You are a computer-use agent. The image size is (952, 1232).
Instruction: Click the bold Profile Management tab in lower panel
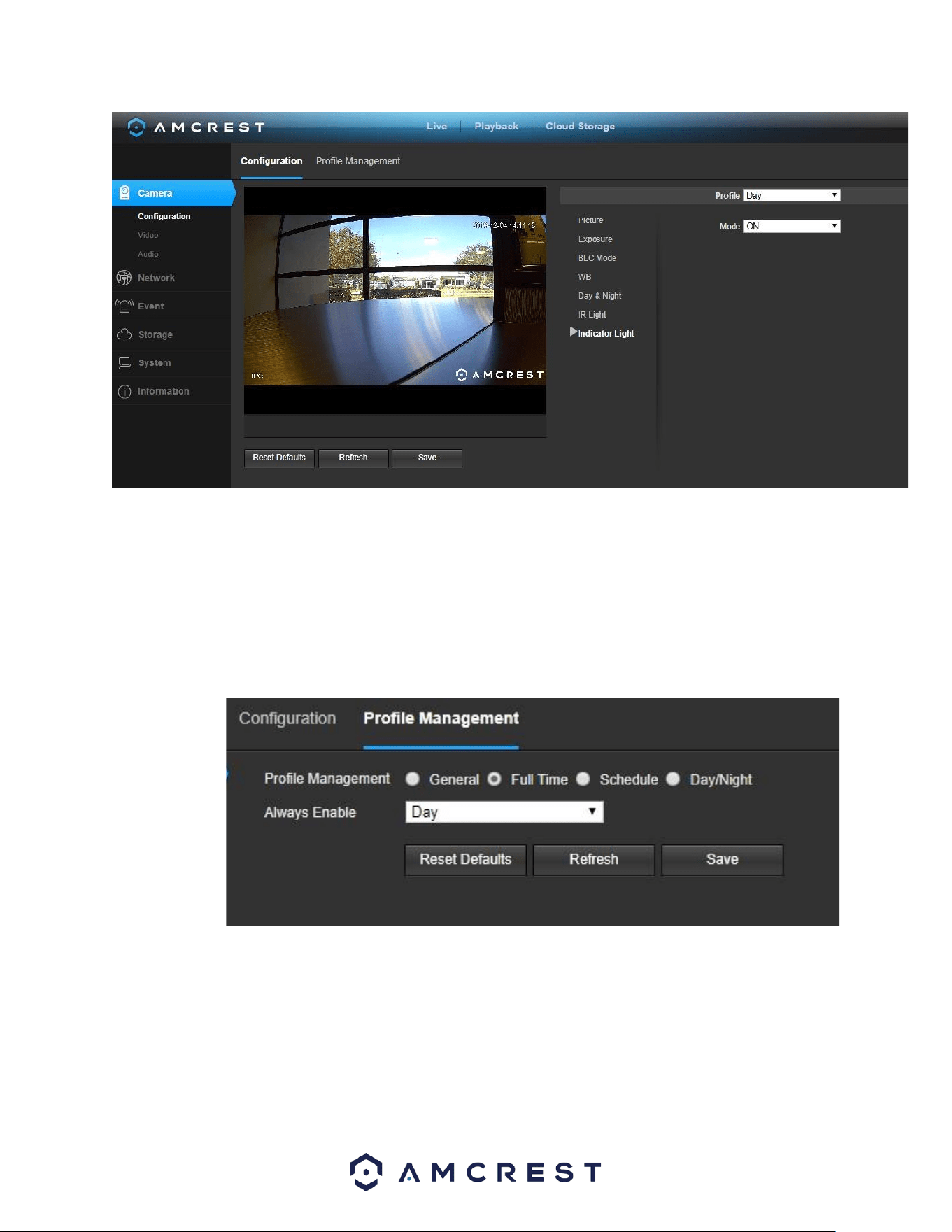(441, 718)
